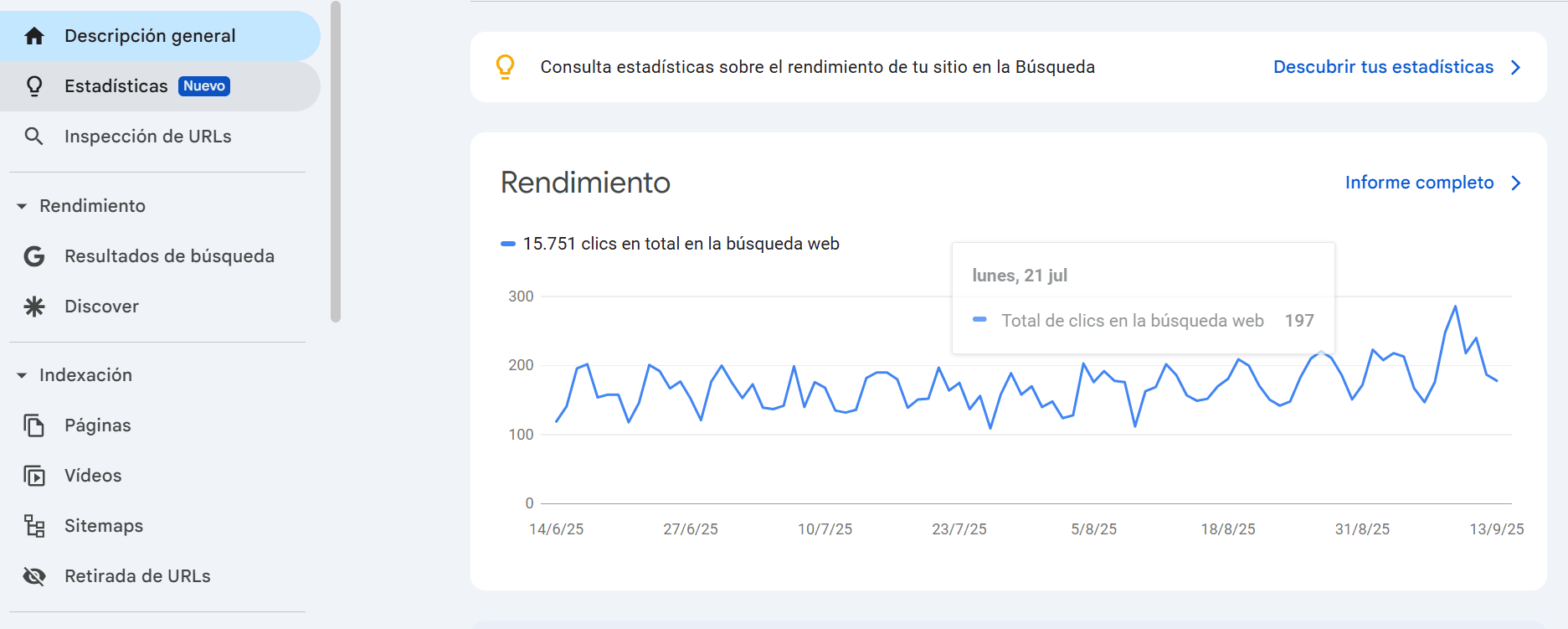Screen dimensions: 1568x629
Task: Open Estadísticas via its lightbulb icon
Action: [x=34, y=85]
